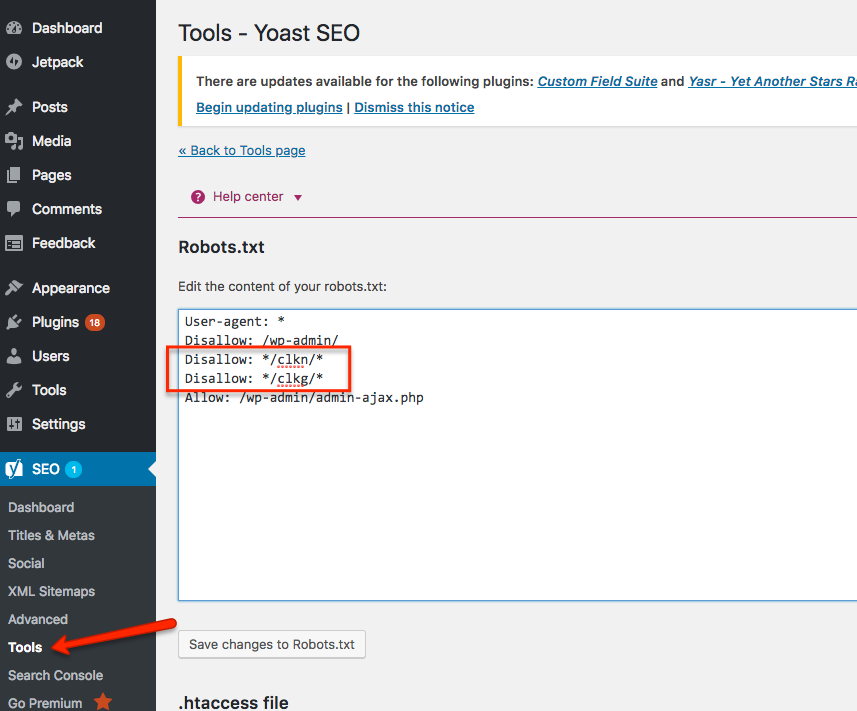Click the 'Allow: /wp-admin/admin-ajax.php' line
The width and height of the screenshot is (857, 711).
[304, 397]
